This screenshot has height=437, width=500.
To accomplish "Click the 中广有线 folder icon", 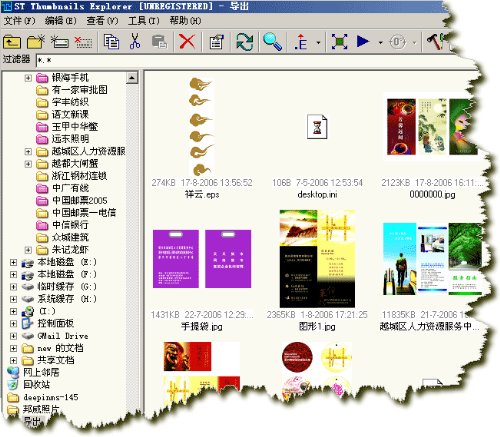I will click(42, 188).
